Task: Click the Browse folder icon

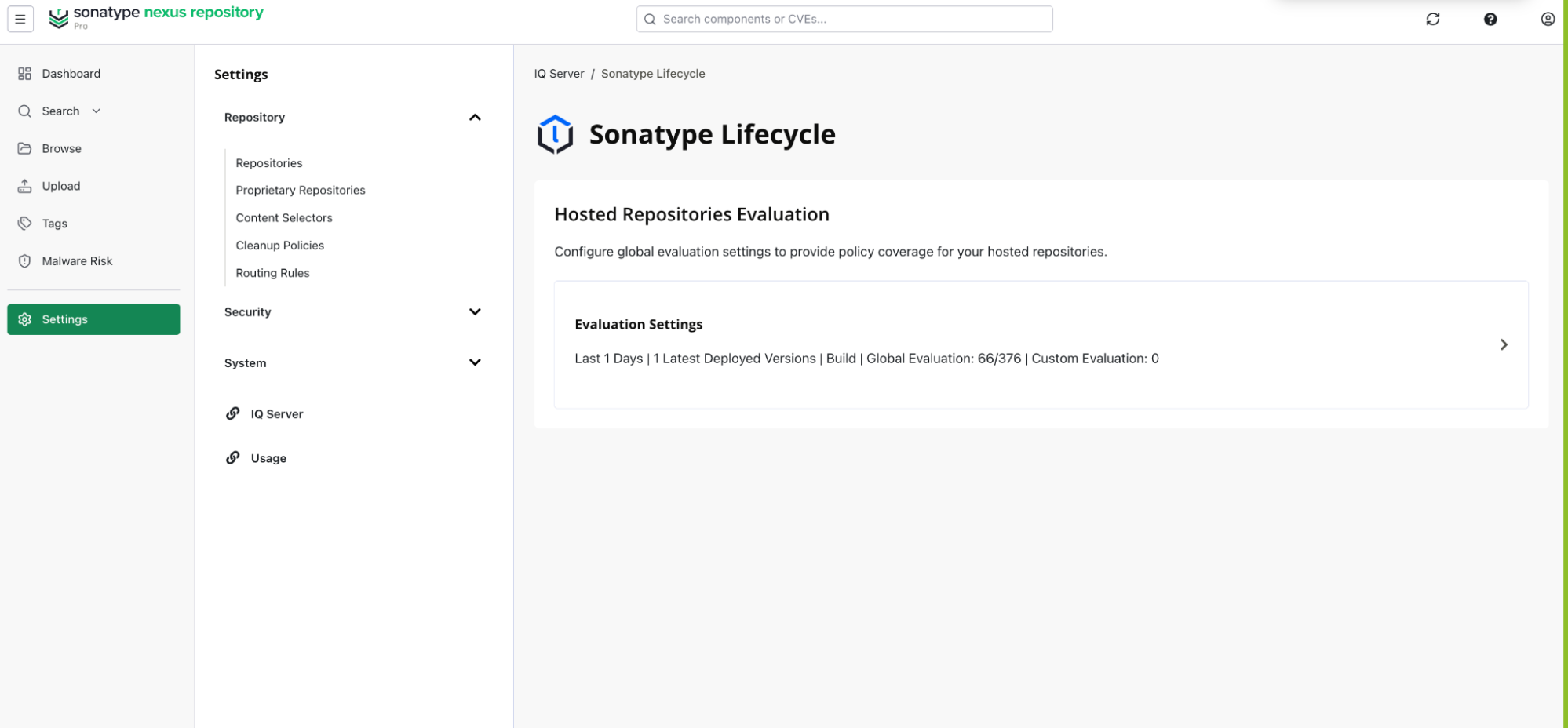Action: tap(25, 148)
